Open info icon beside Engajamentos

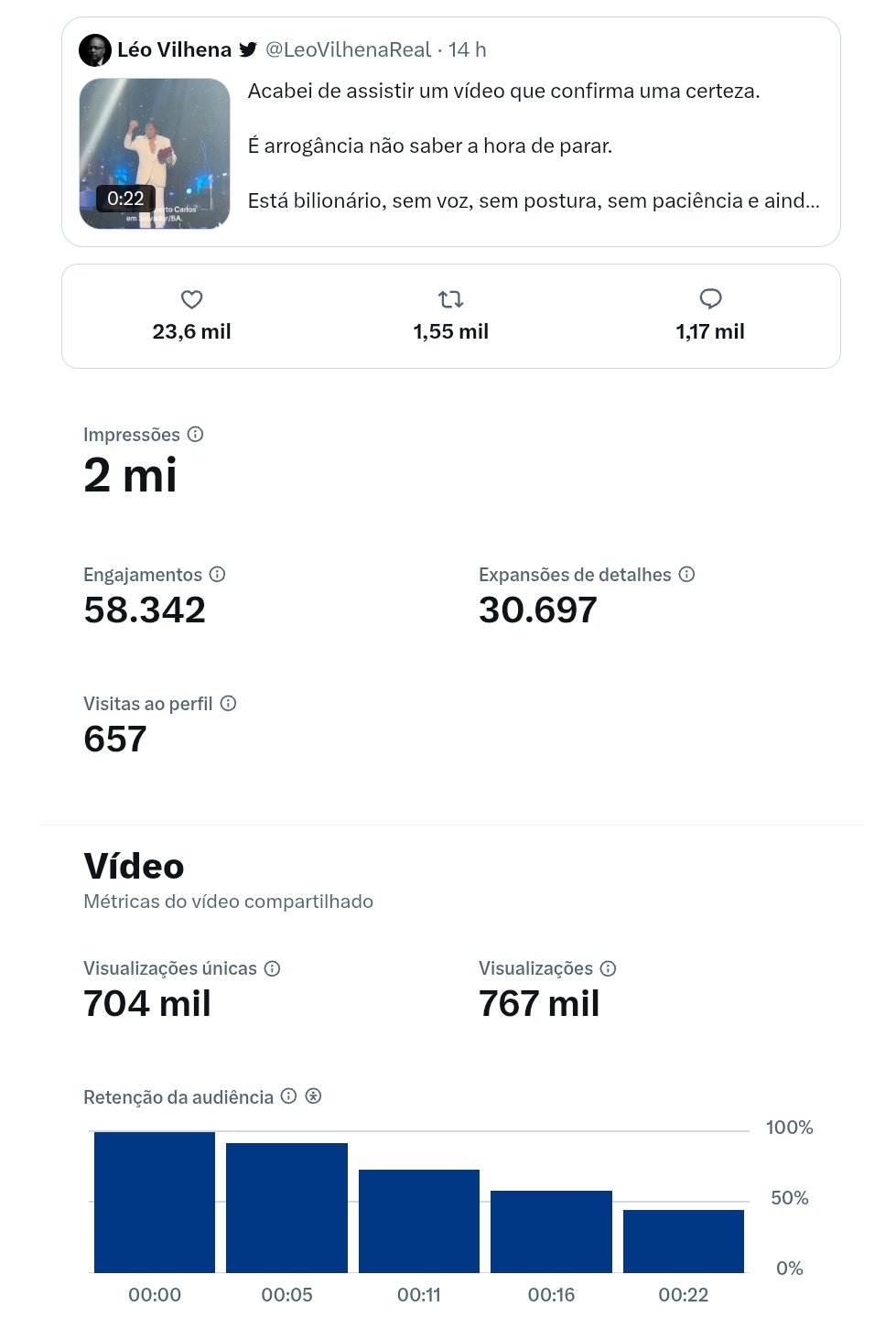pos(217,574)
